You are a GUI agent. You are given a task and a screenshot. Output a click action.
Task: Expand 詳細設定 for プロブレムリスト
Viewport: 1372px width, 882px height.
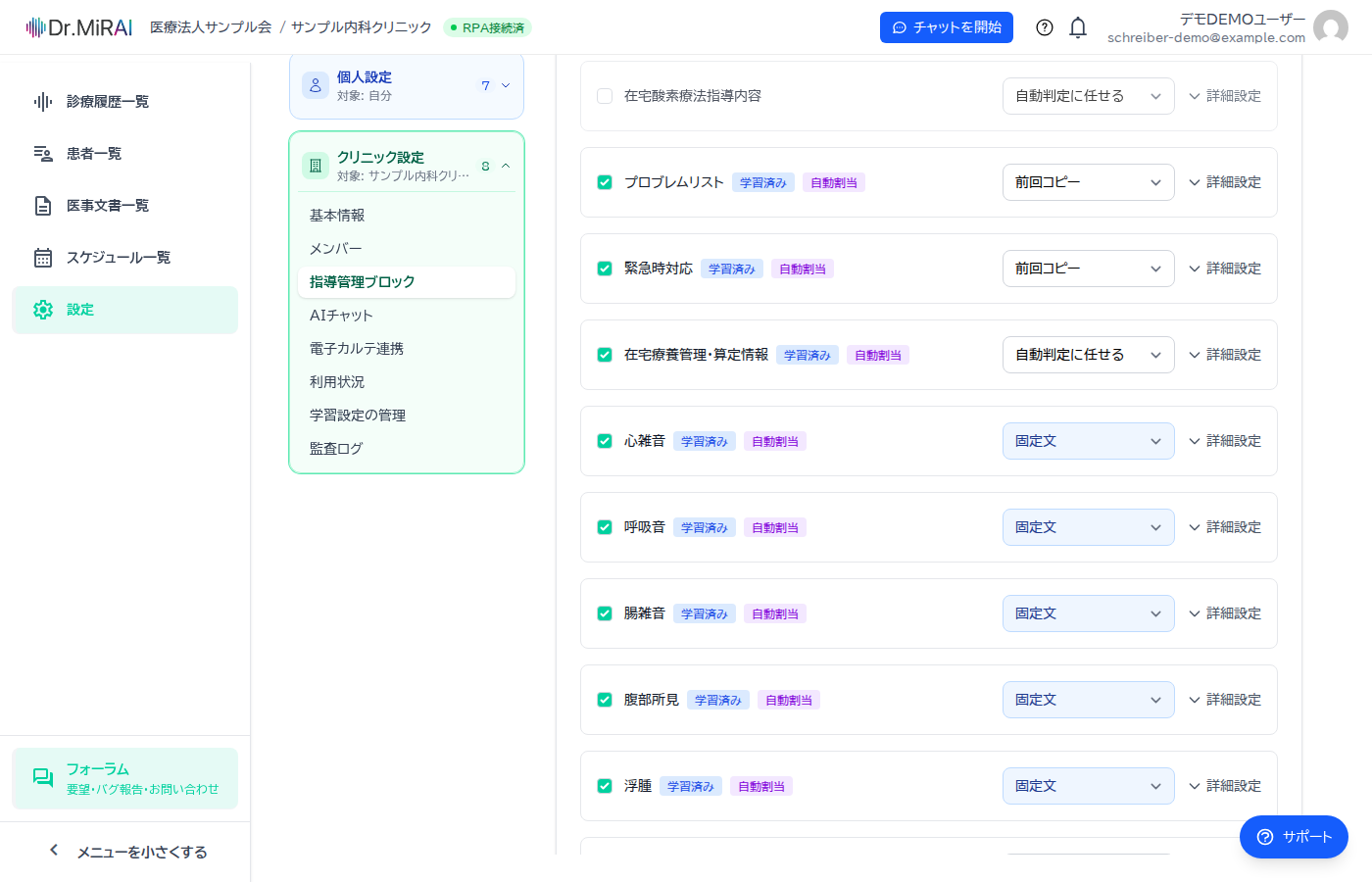tap(1225, 182)
